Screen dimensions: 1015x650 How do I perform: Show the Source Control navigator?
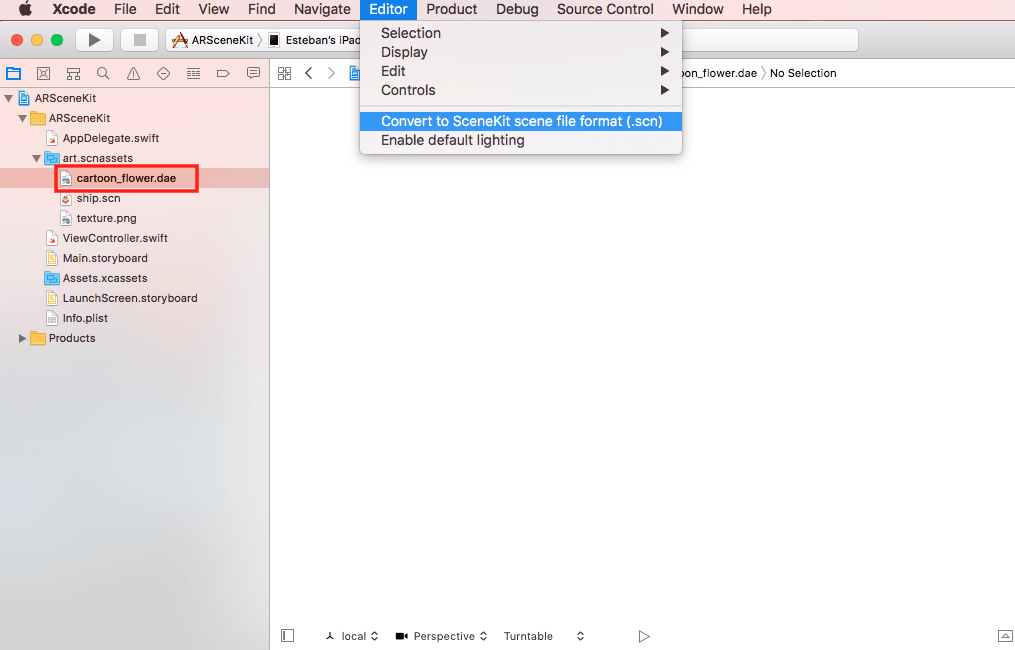pos(43,73)
